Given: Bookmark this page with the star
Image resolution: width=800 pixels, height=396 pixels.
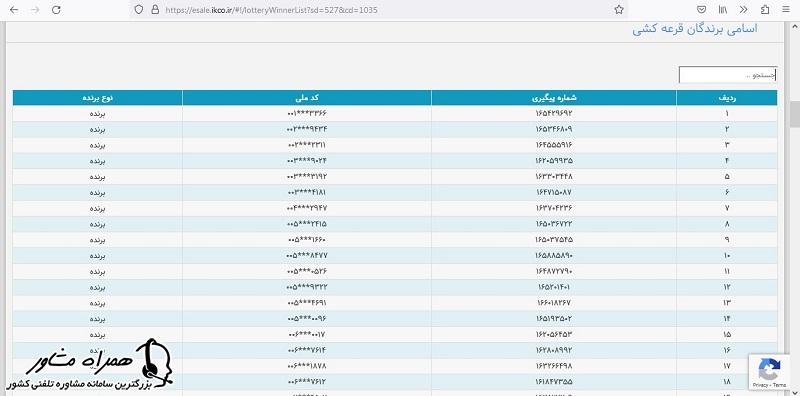Looking at the screenshot, I should click(x=619, y=10).
